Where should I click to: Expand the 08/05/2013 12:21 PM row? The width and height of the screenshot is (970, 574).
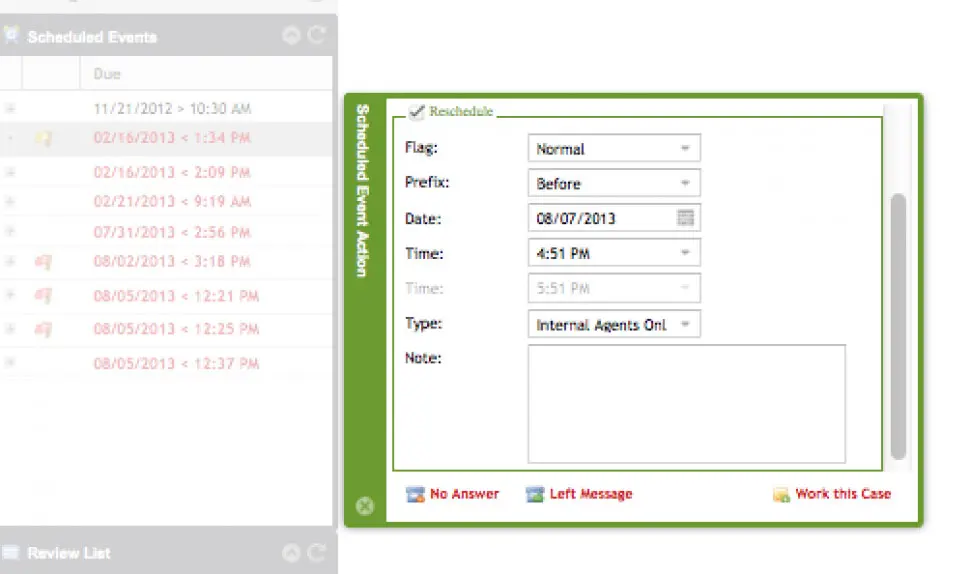tap(10, 295)
